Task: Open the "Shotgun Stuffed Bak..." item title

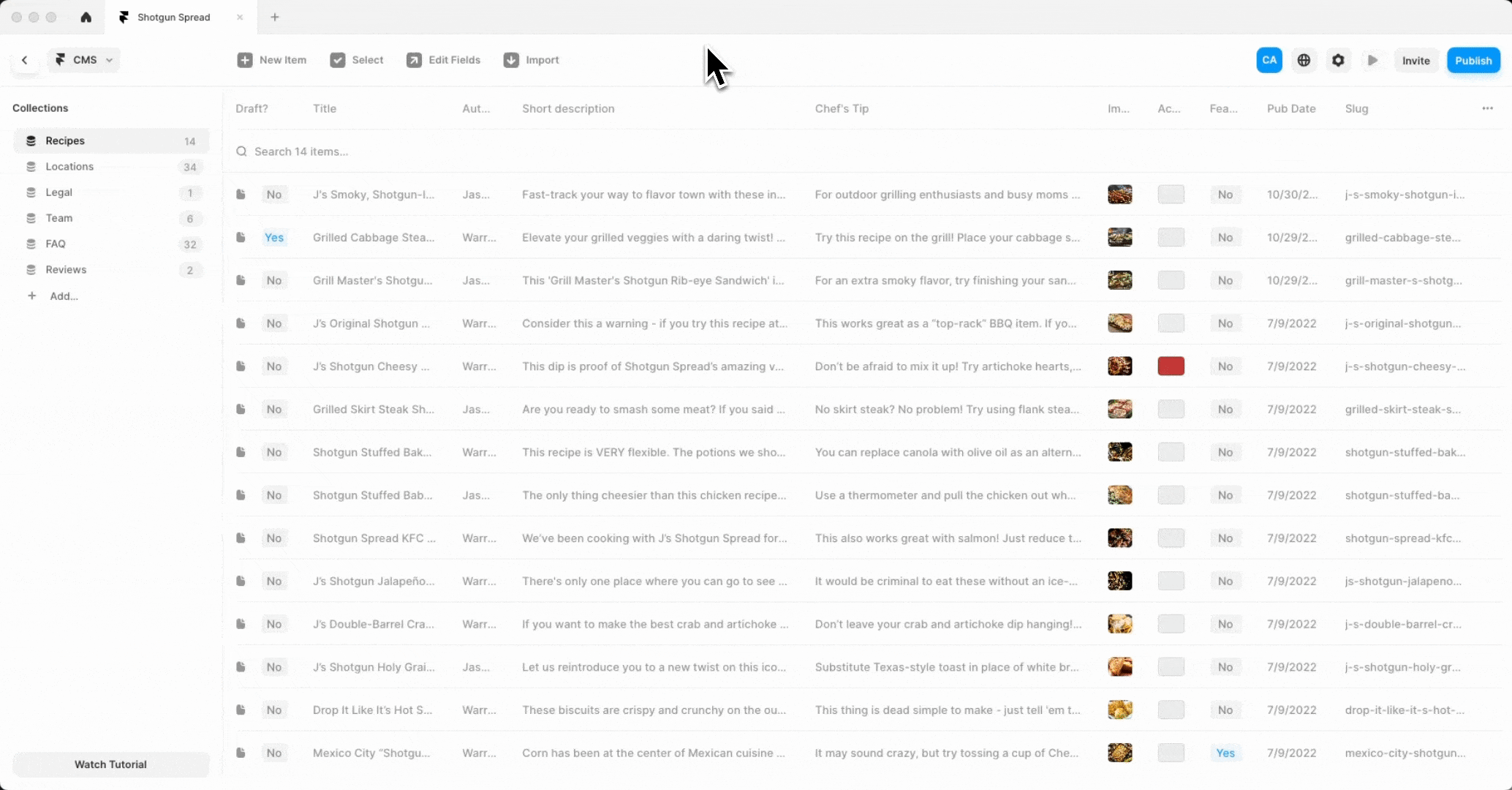Action: click(372, 452)
